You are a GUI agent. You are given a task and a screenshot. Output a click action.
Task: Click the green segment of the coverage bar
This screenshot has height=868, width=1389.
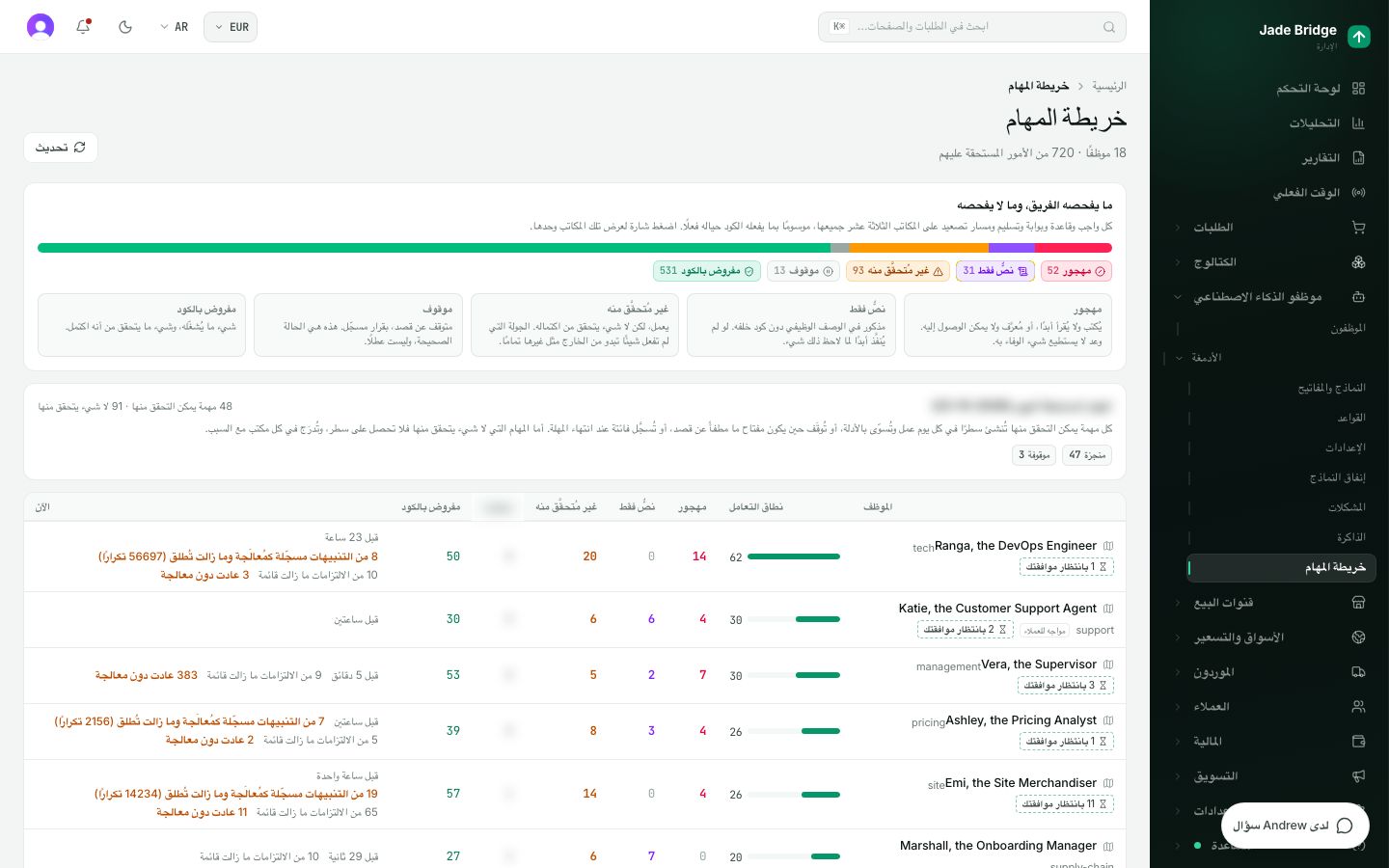[x=434, y=248]
